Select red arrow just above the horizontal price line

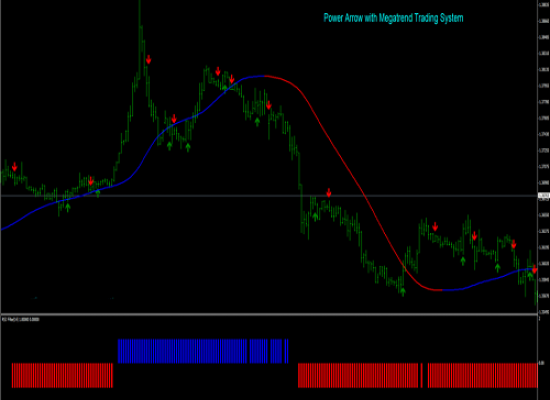click(329, 193)
